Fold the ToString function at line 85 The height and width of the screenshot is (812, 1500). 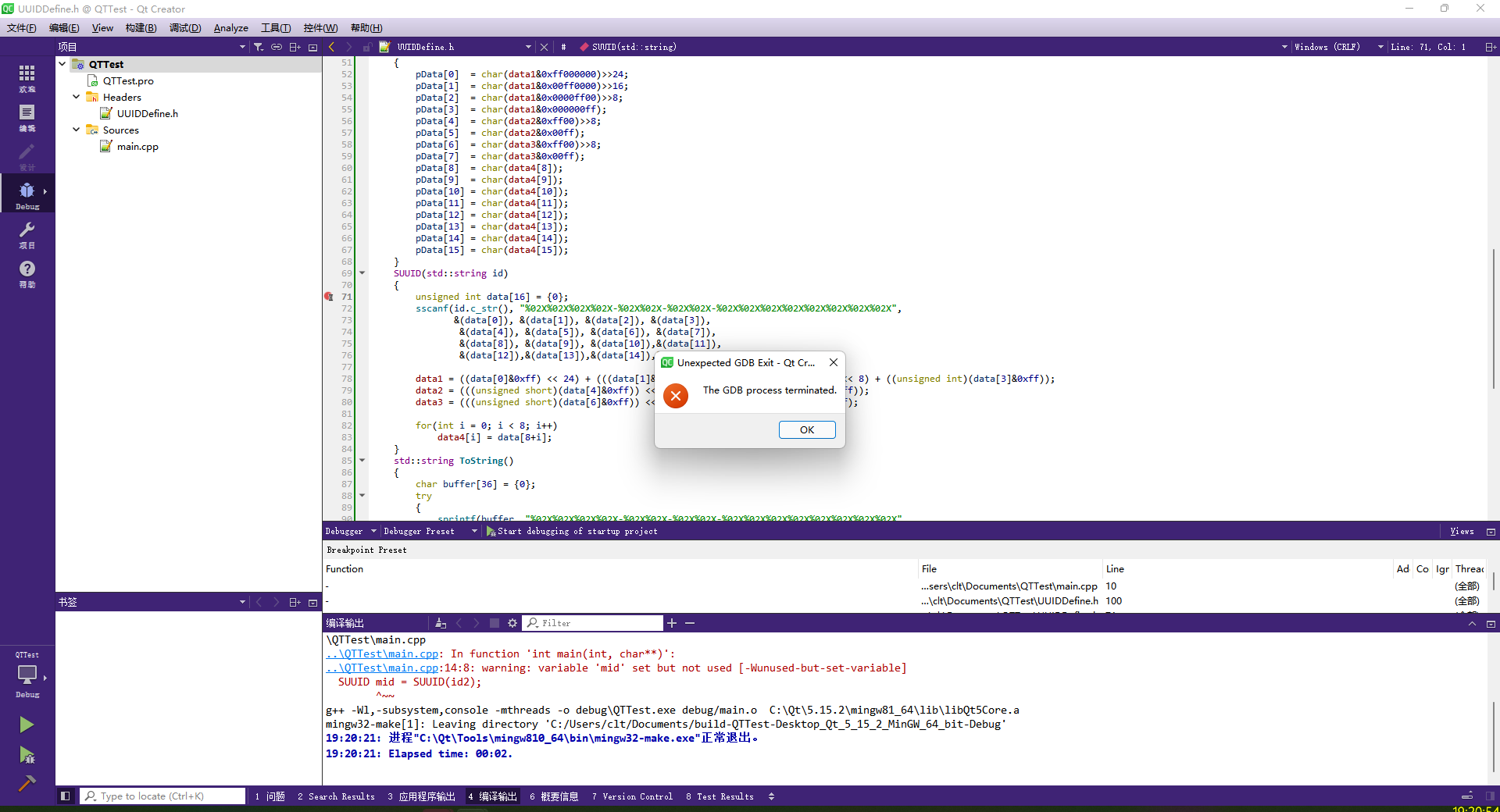[x=362, y=461]
